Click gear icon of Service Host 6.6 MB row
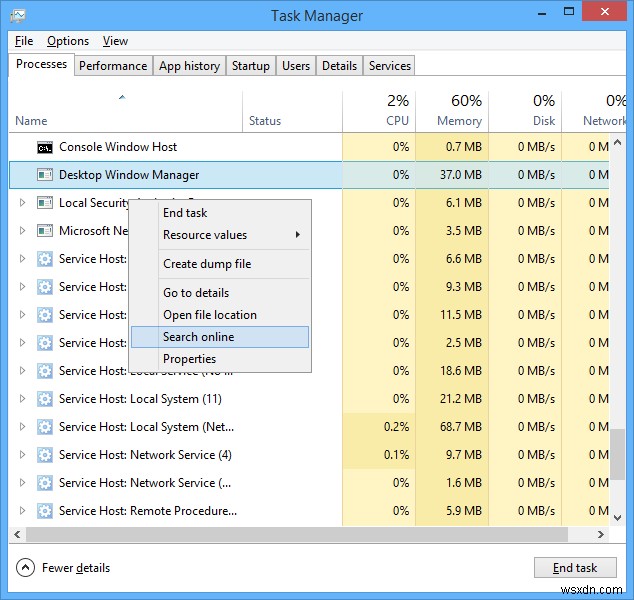Screen dimensions: 634x600 45,259
